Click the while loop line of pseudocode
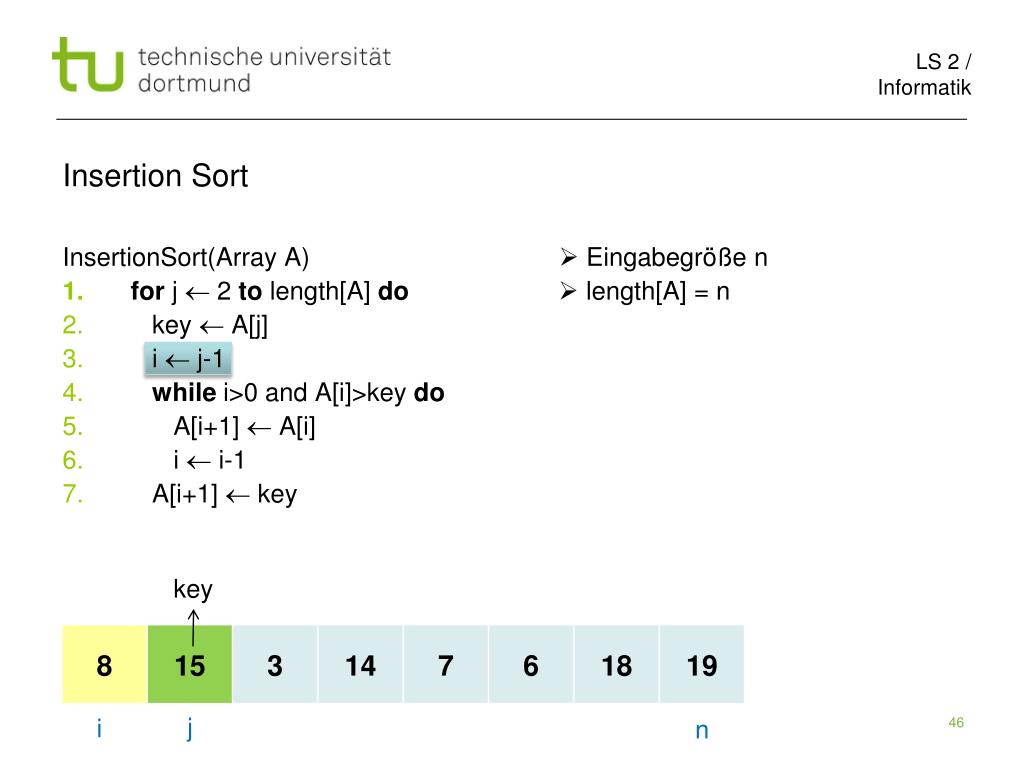Image resolution: width=1024 pixels, height=768 pixels. [298, 393]
